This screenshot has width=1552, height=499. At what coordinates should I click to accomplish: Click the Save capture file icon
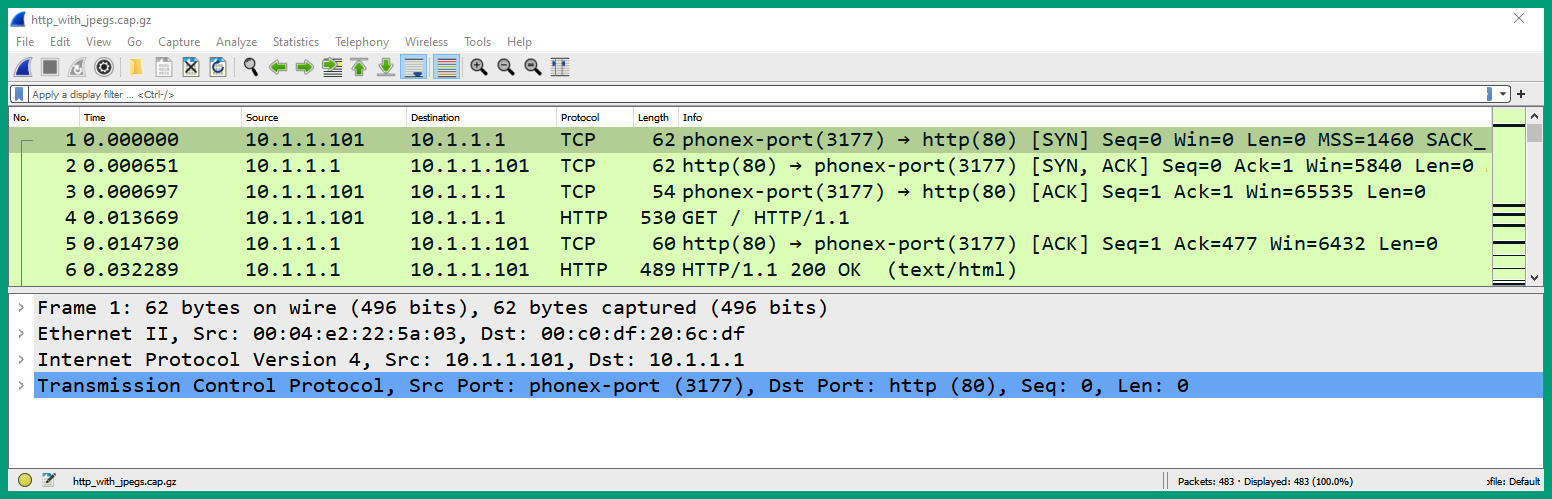point(164,67)
